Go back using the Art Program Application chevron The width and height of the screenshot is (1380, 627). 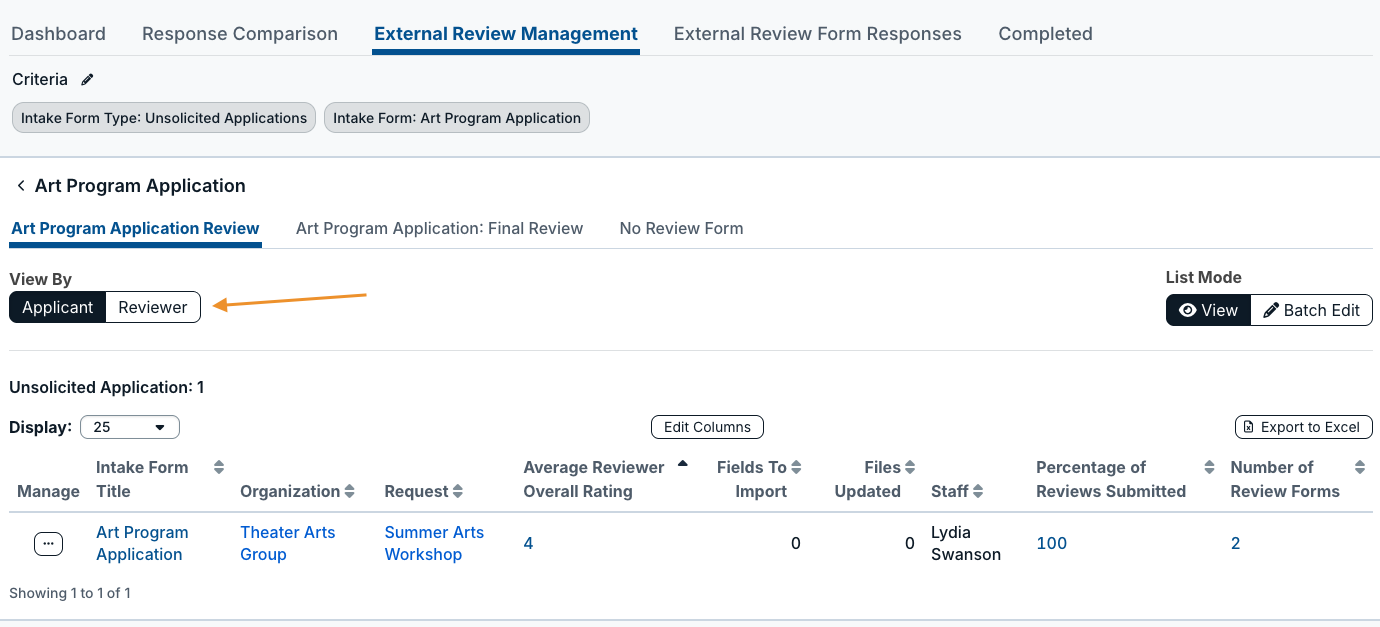click(x=20, y=186)
